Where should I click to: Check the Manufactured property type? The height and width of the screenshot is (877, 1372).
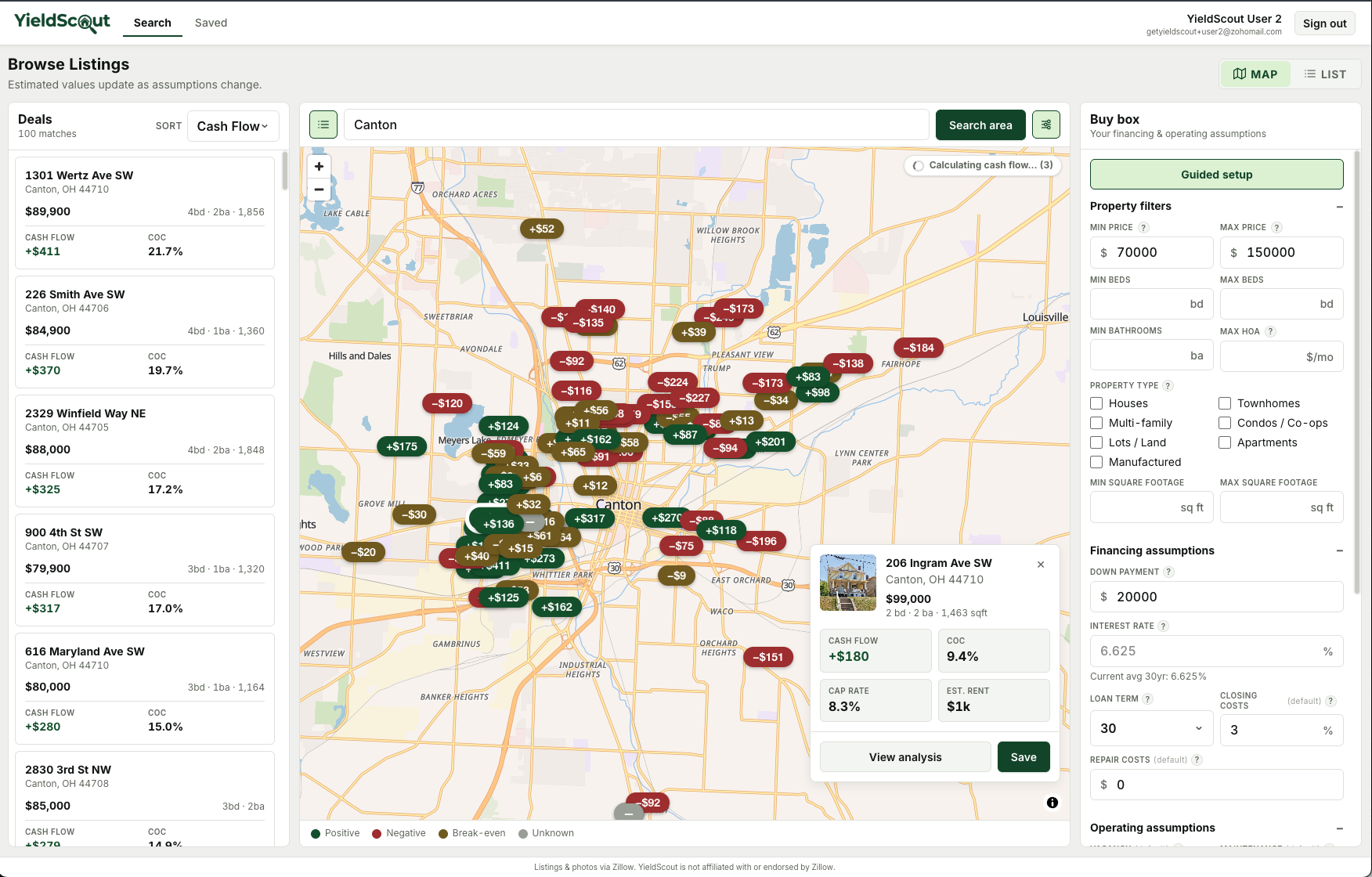pyautogui.click(x=1096, y=462)
